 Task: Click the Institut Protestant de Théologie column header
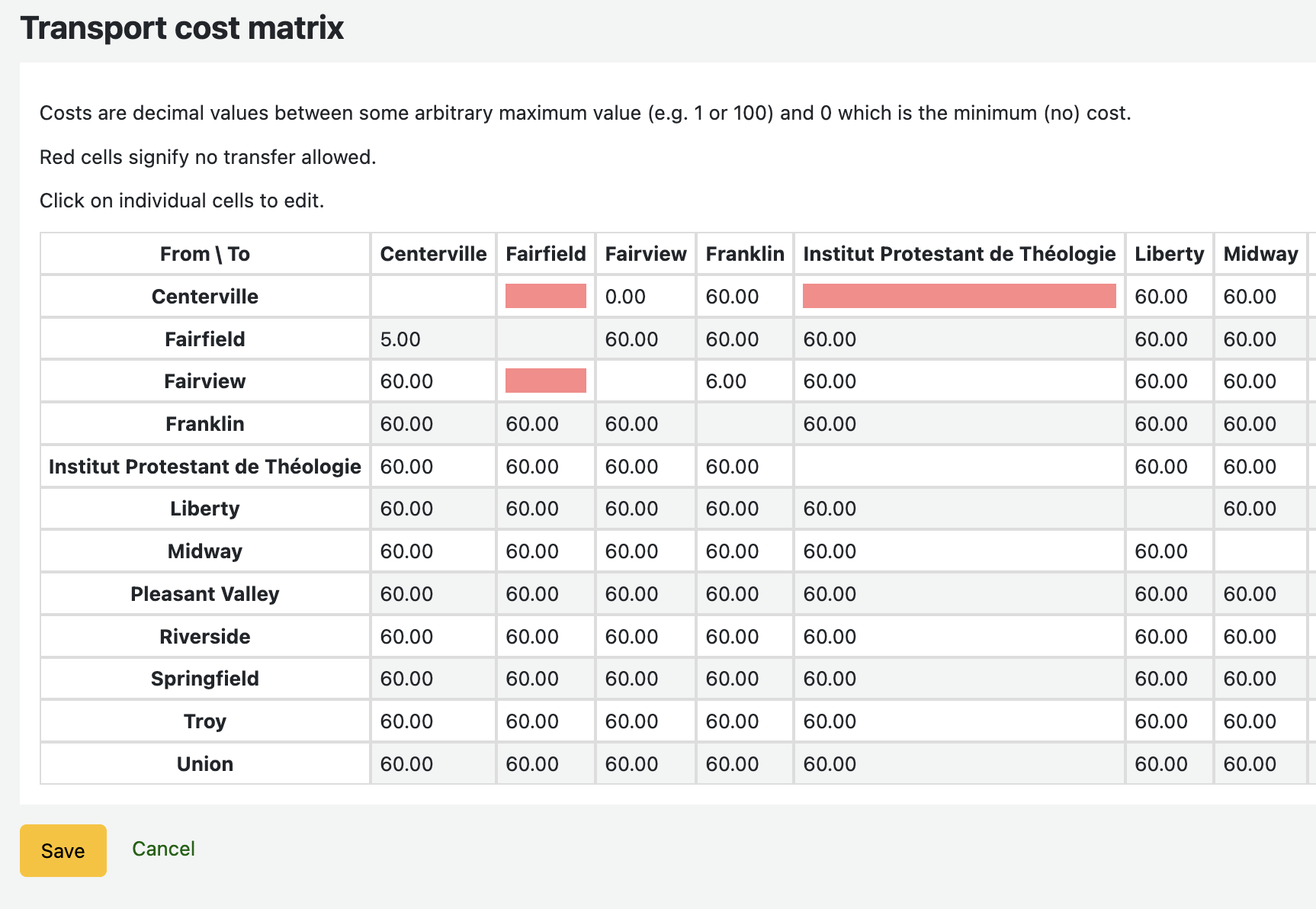[958, 254]
